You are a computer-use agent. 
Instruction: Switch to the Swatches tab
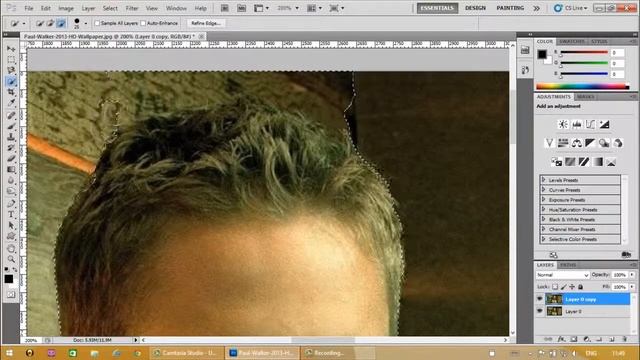coord(571,42)
